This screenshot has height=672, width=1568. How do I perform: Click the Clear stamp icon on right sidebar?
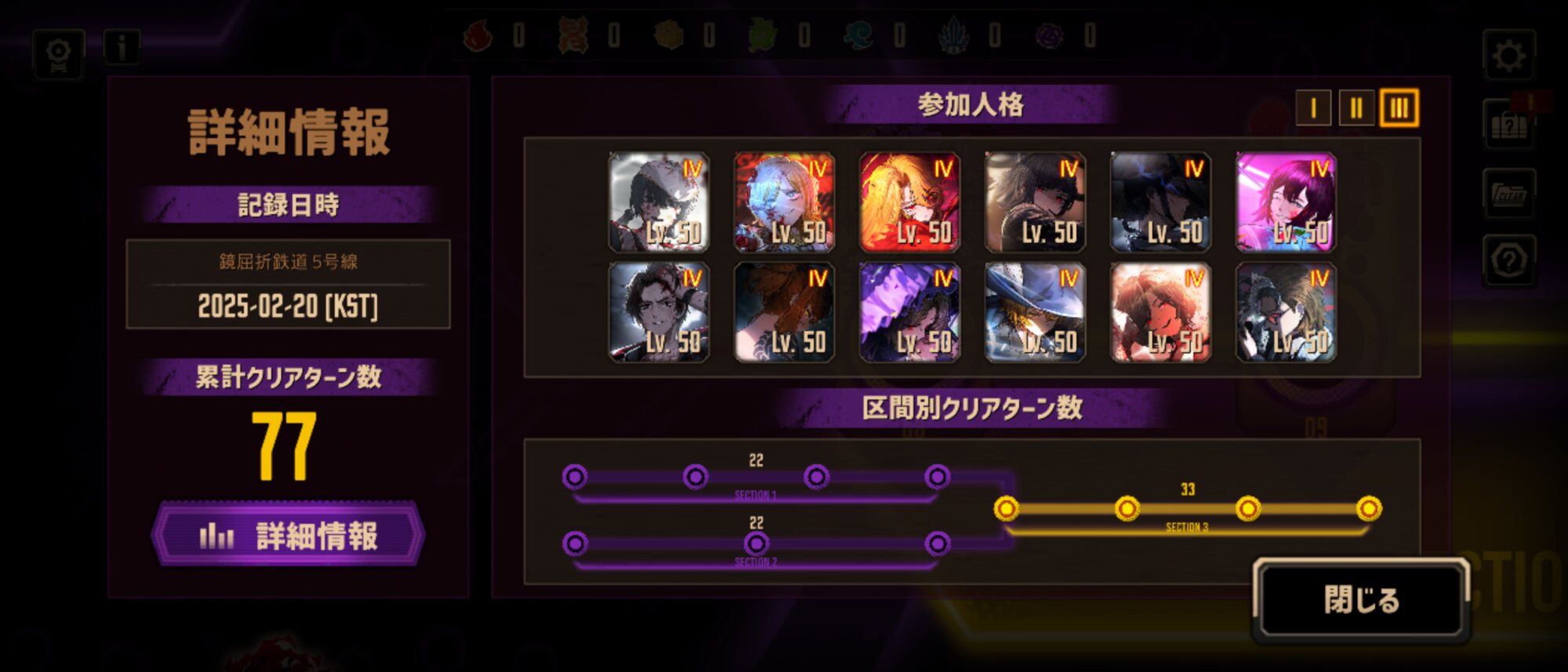(x=1509, y=193)
